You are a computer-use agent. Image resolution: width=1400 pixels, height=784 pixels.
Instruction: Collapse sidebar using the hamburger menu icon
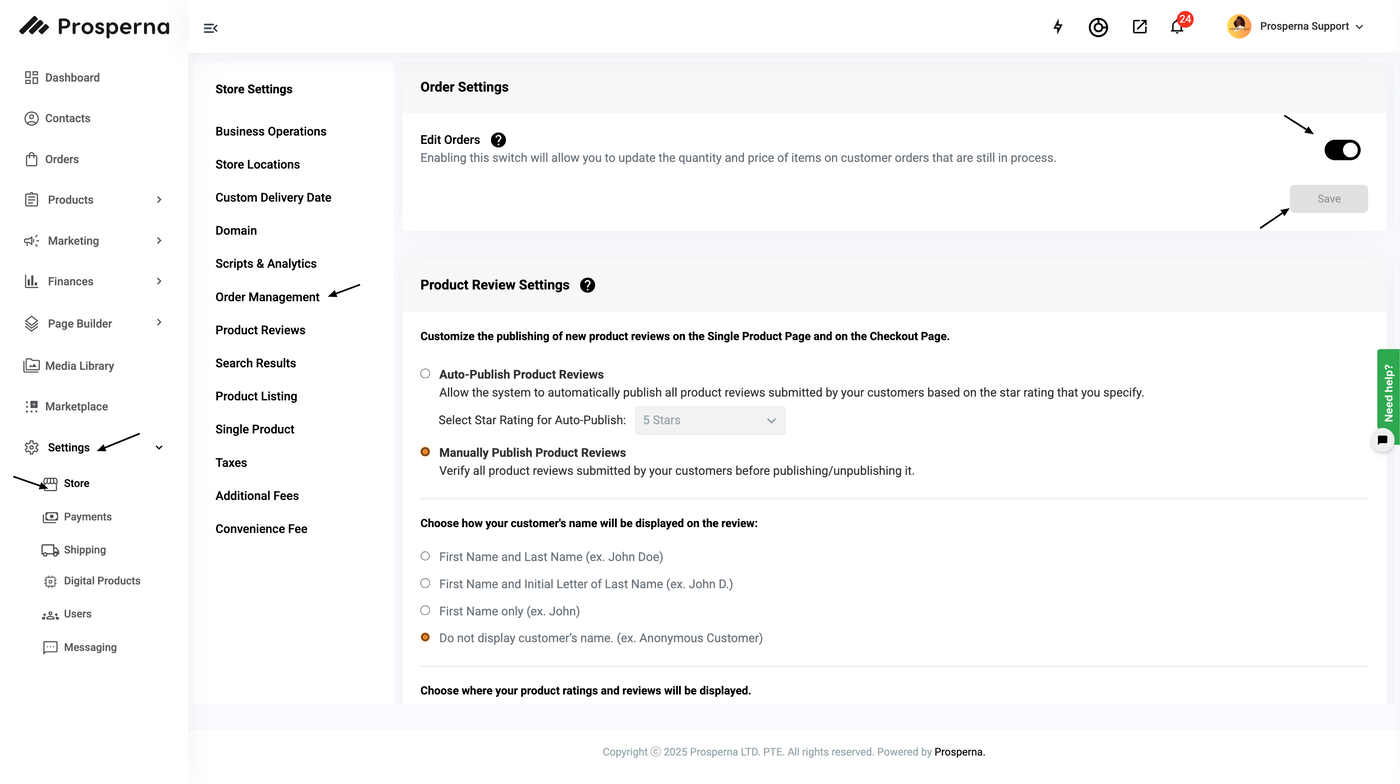(x=210, y=28)
